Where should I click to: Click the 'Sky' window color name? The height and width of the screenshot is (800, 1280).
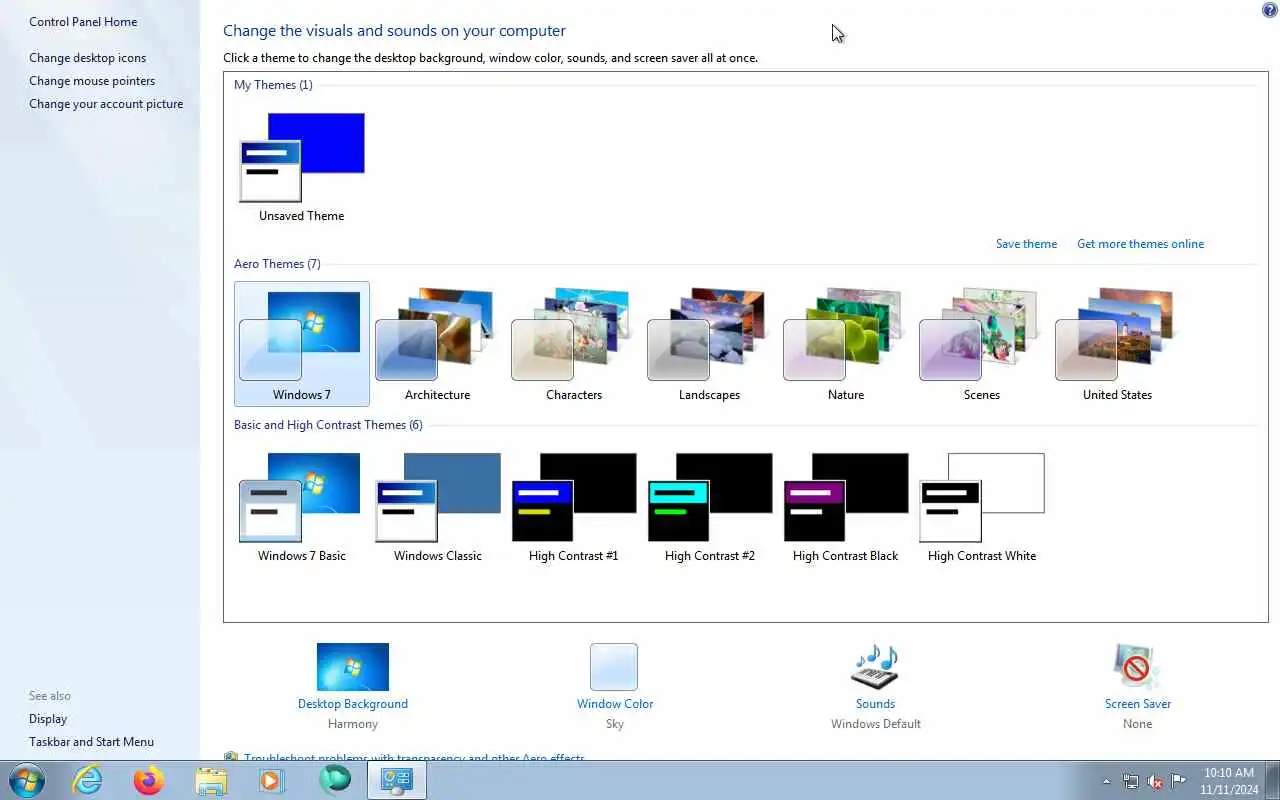(615, 724)
